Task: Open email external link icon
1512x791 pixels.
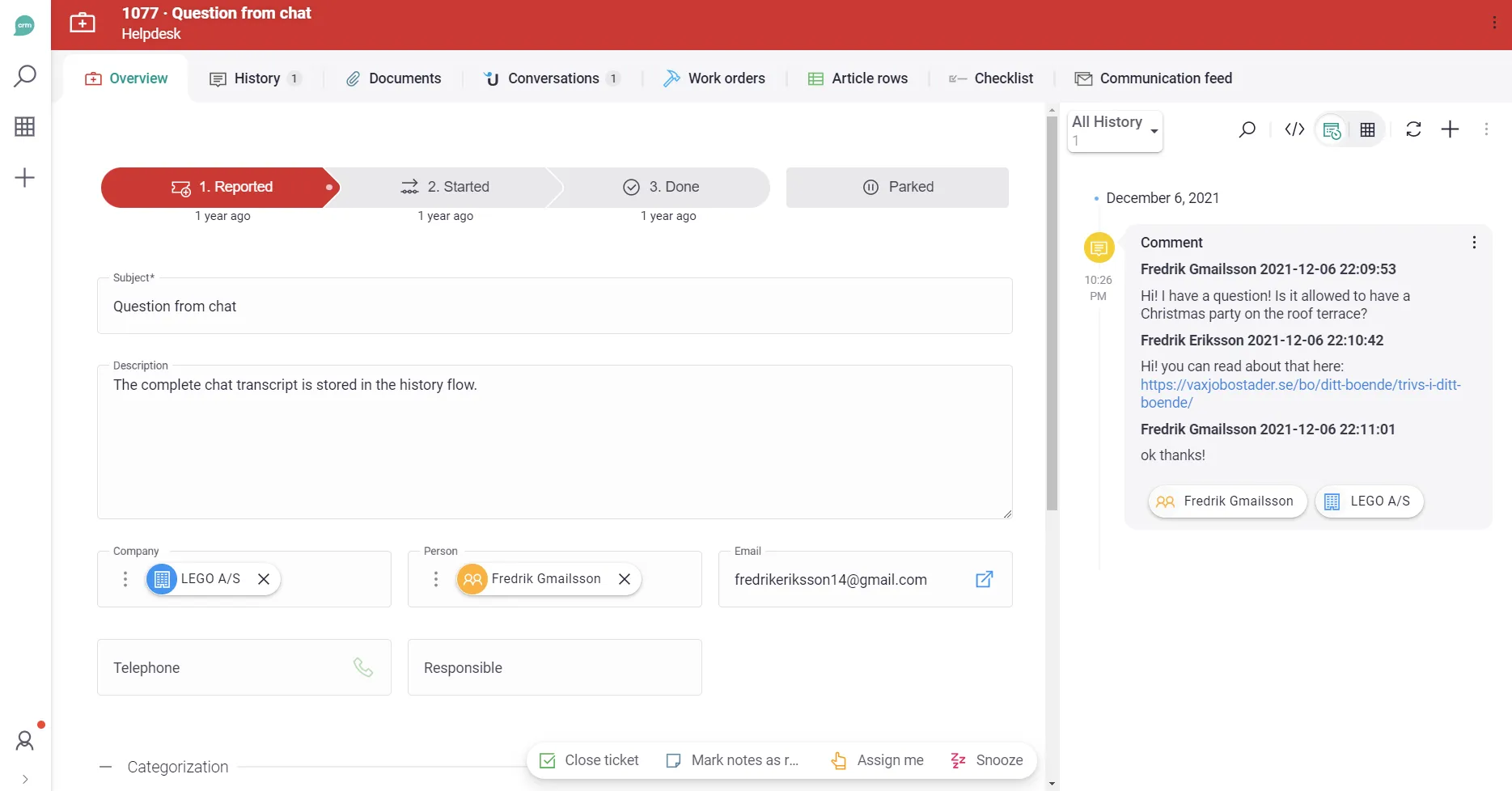Action: 984,579
